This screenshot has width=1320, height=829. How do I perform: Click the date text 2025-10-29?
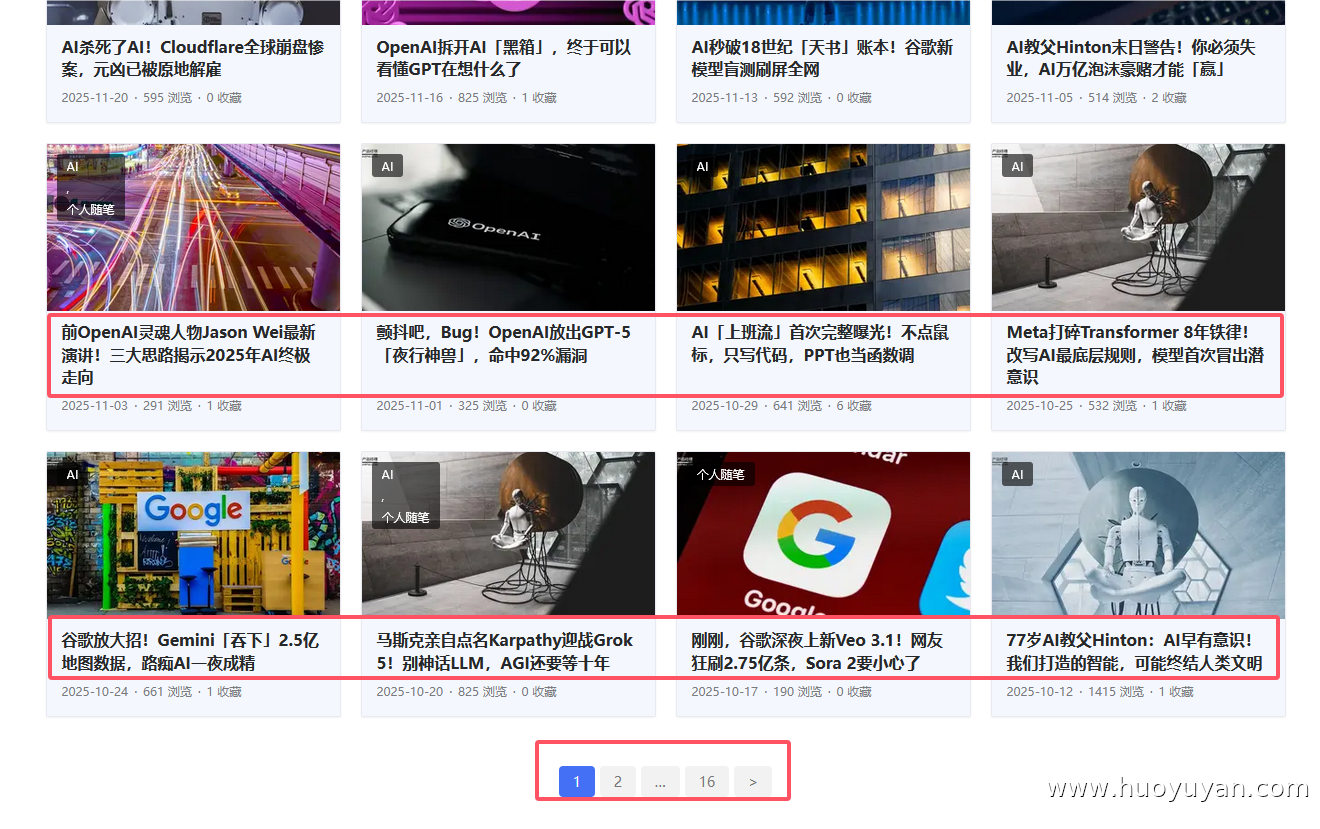(725, 406)
